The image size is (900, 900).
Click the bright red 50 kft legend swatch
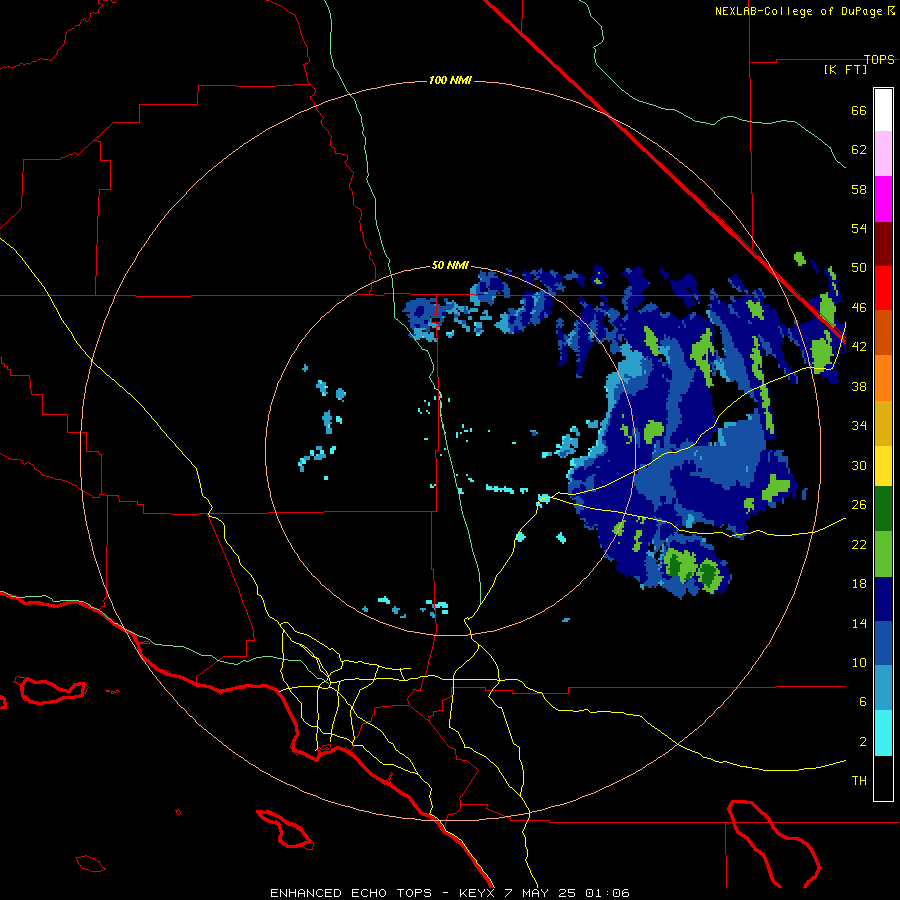[x=883, y=288]
